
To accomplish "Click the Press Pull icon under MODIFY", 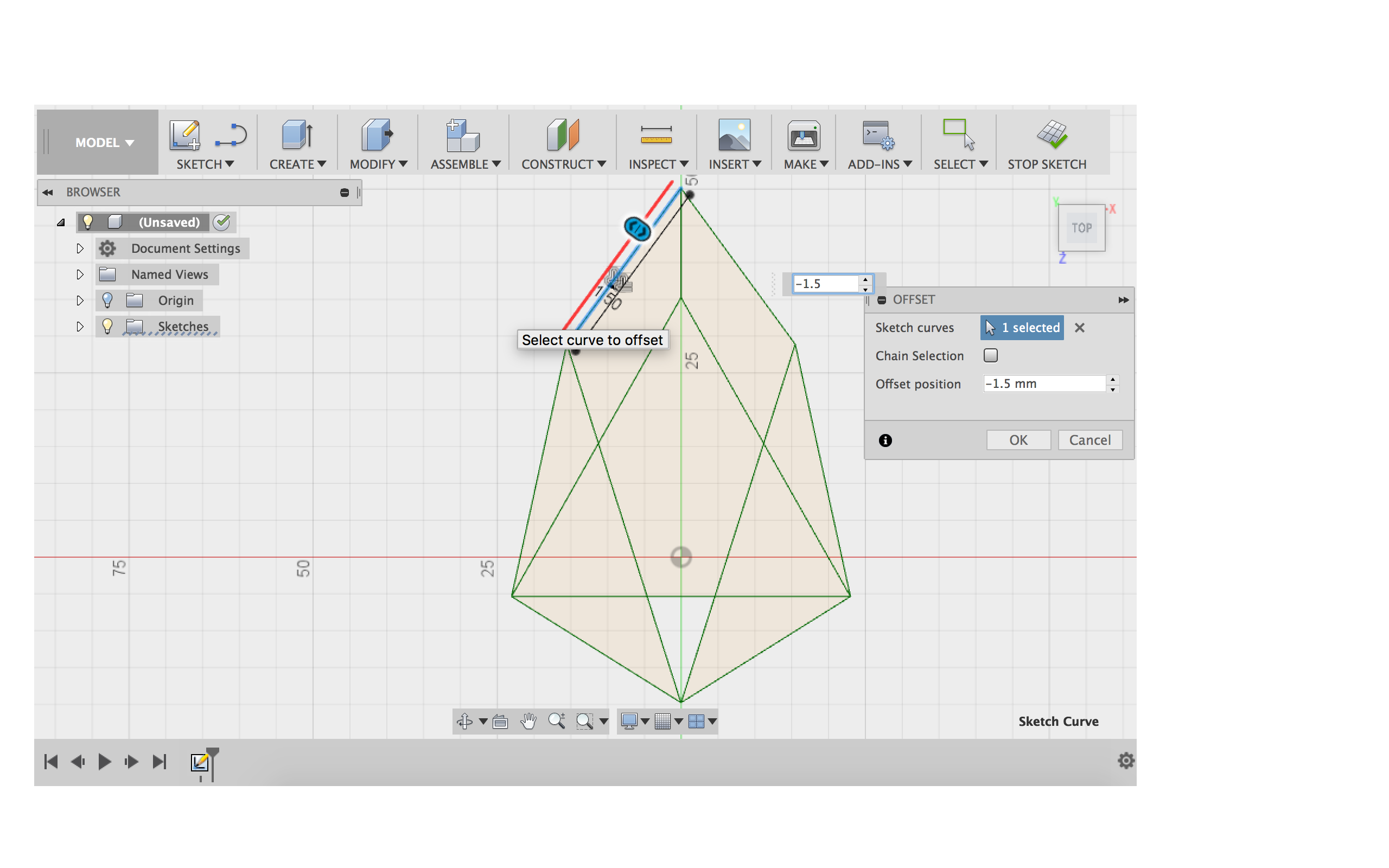I will [377, 136].
